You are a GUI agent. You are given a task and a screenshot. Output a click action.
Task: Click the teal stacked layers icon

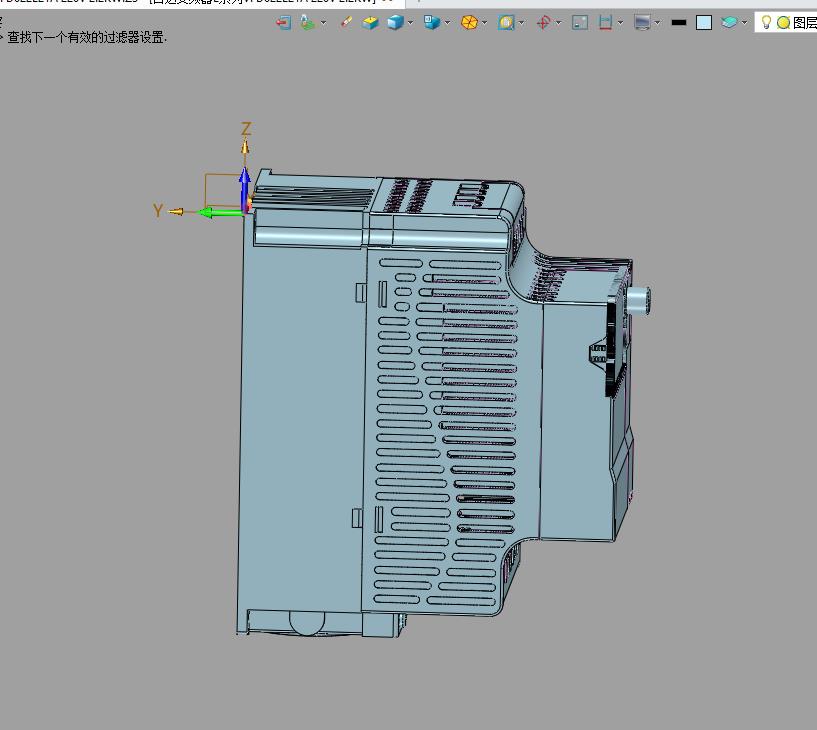click(729, 22)
